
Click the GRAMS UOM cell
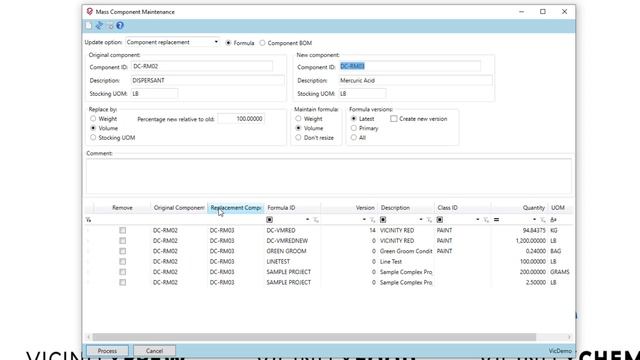tap(560, 272)
